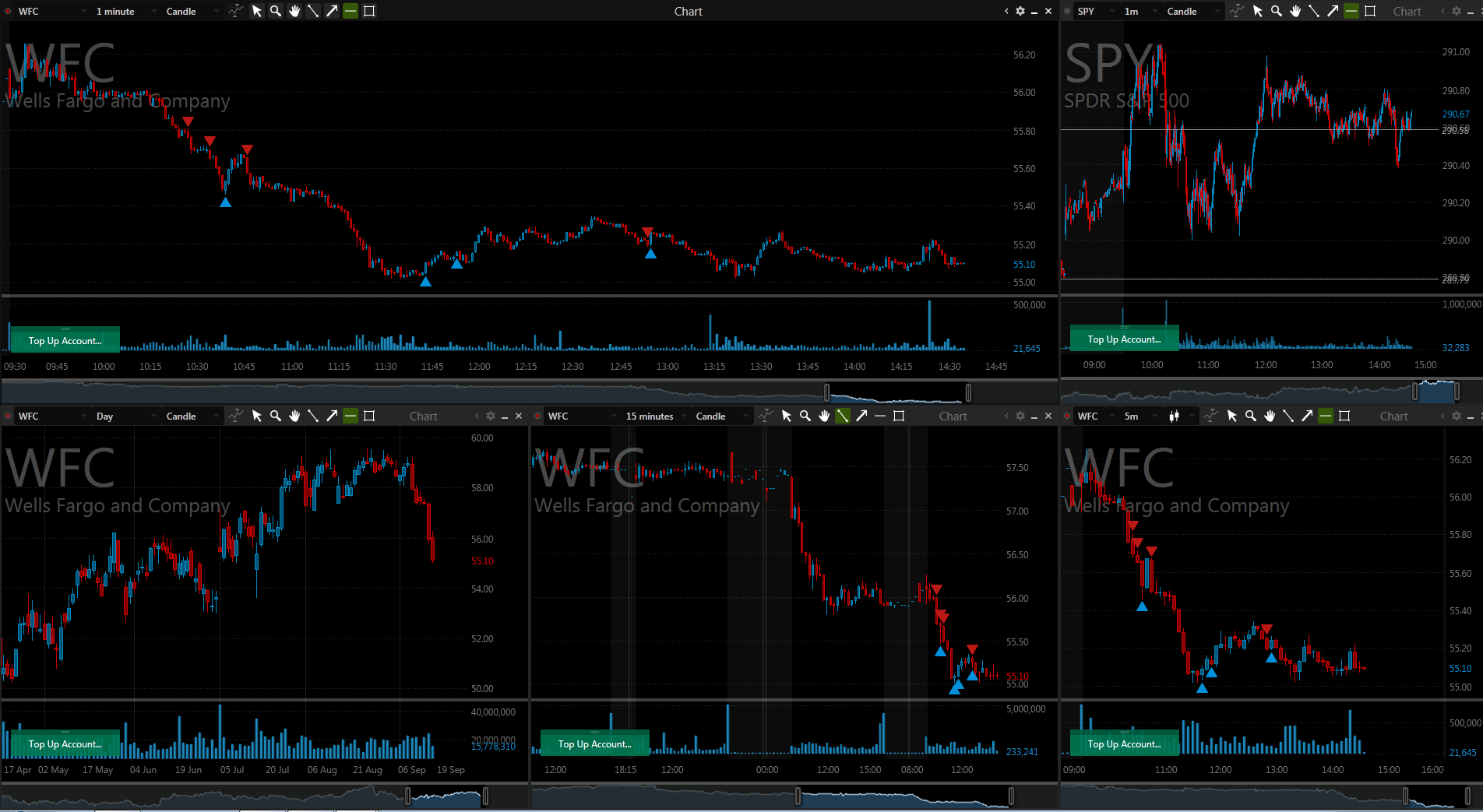This screenshot has height=812, width=1483.
Task: Collapse arrow next to gear in WFC 1 minute chart
Action: pos(1006,11)
